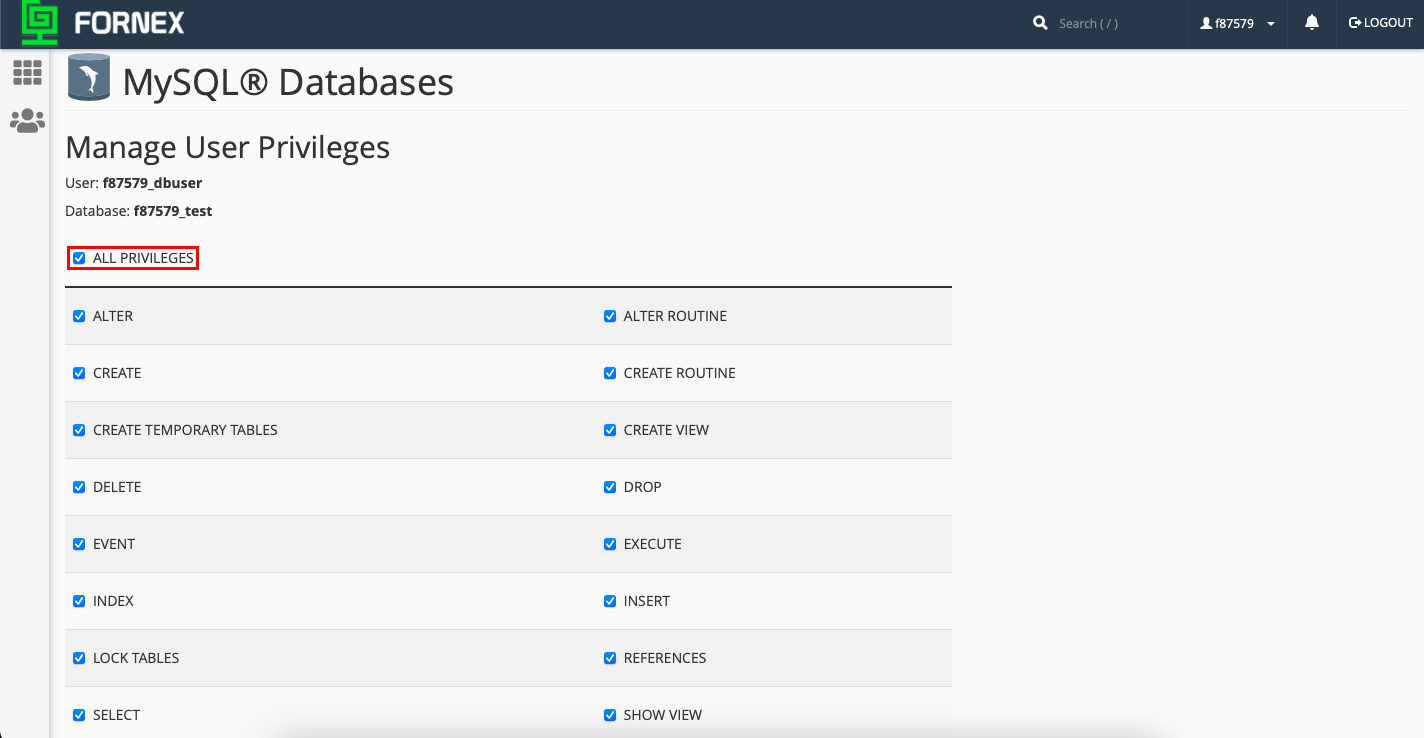Screen dimensions: 1424x738
Task: Toggle the SHOW VIEW checkbox
Action: pos(610,715)
